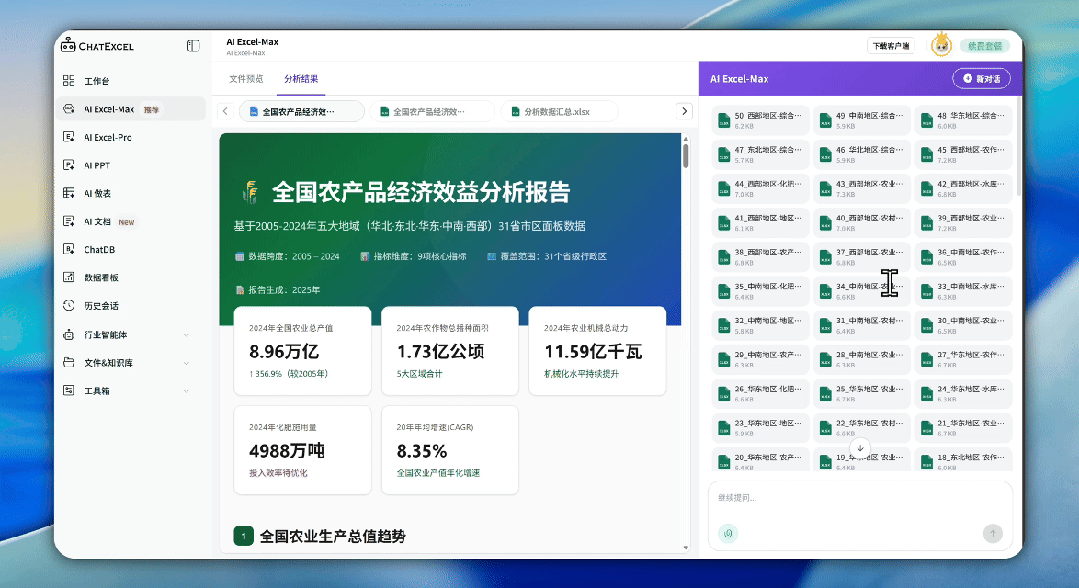Click the 全国农业生产总值趋势 section heading
This screenshot has height=588, width=1079.
[x=332, y=536]
